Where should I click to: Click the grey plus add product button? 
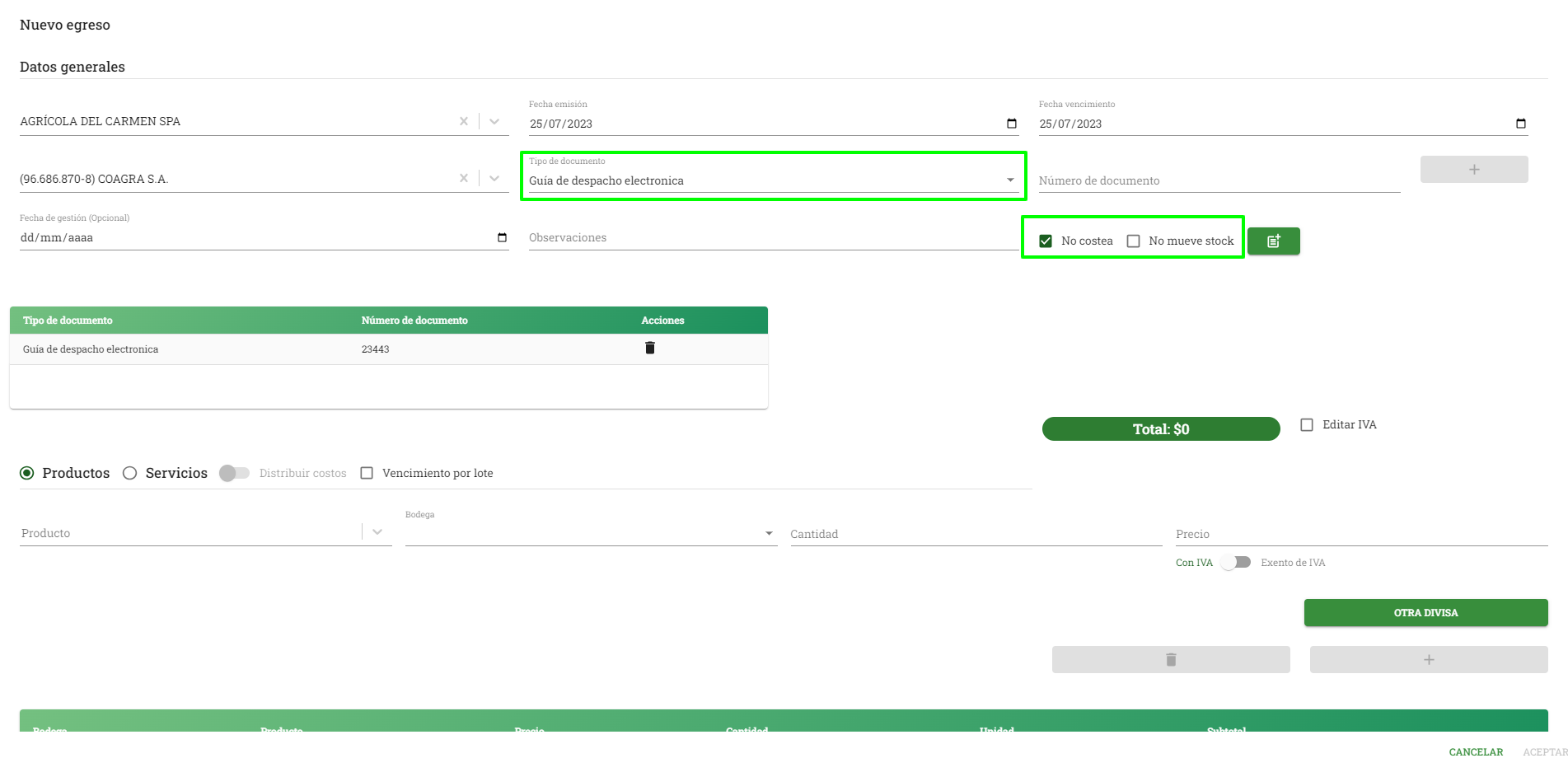tap(1429, 659)
